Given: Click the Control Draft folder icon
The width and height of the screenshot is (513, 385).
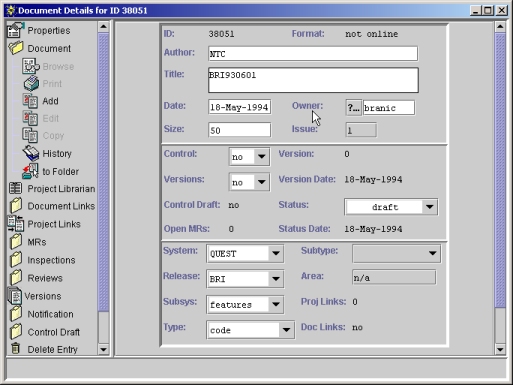Looking at the screenshot, I should [16, 332].
